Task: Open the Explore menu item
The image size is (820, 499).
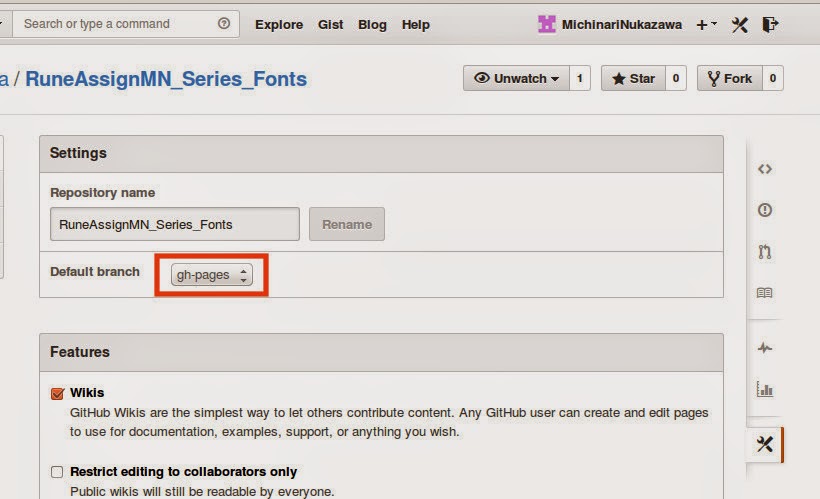Action: pyautogui.click(x=279, y=25)
